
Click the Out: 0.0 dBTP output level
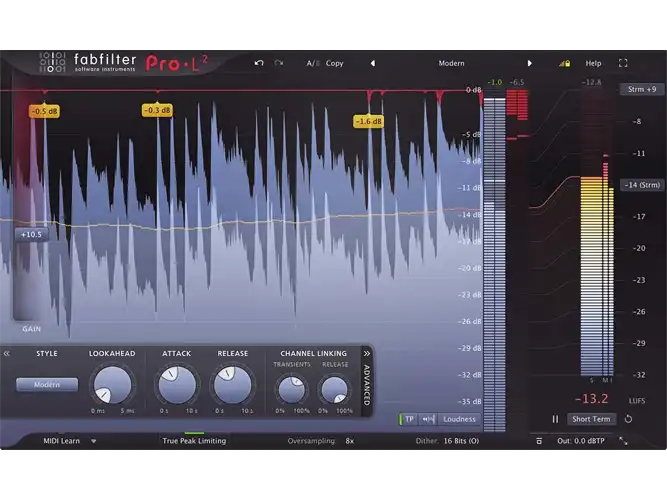[x=581, y=441]
